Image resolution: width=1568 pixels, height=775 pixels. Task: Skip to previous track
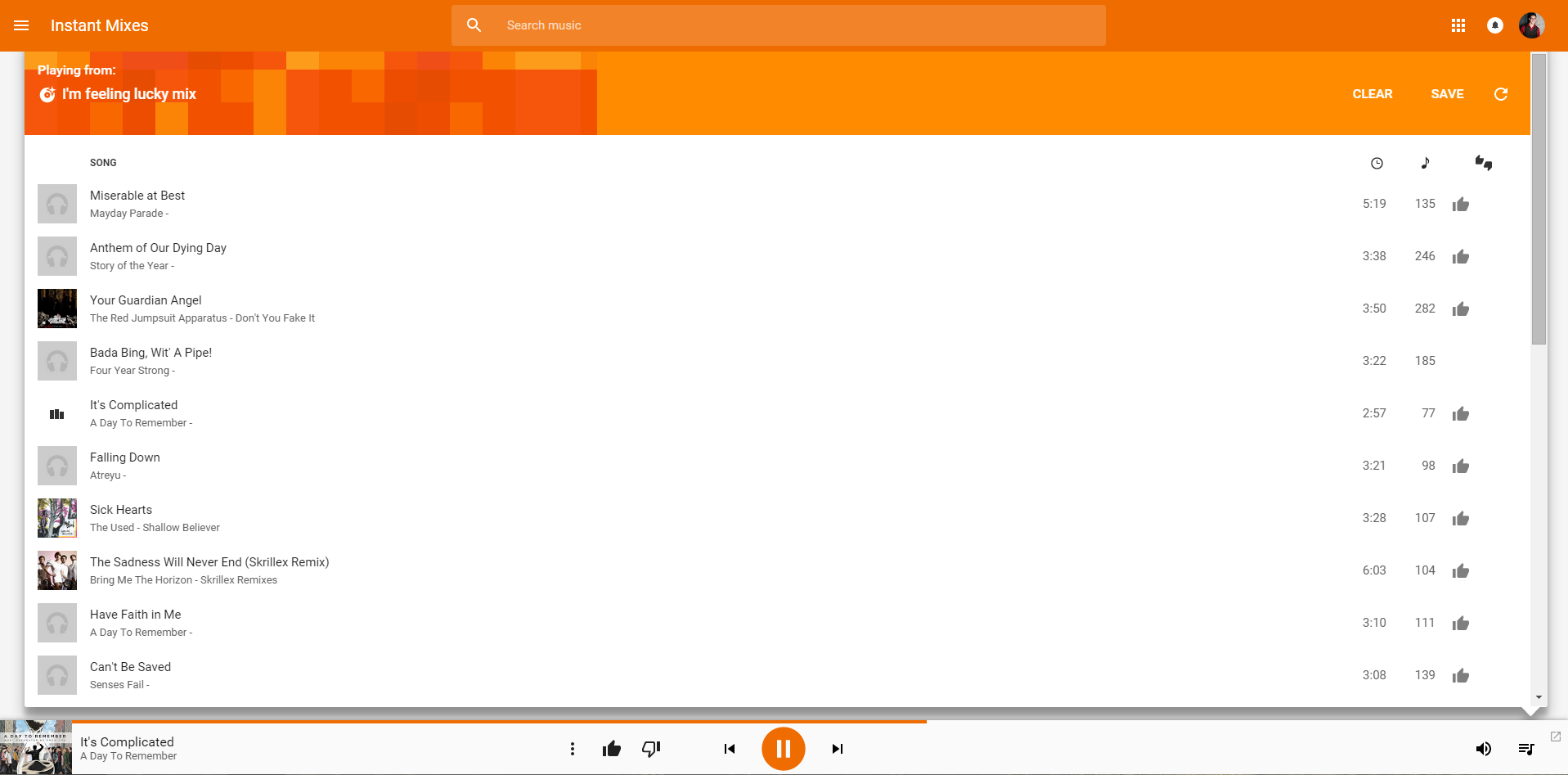coord(730,749)
